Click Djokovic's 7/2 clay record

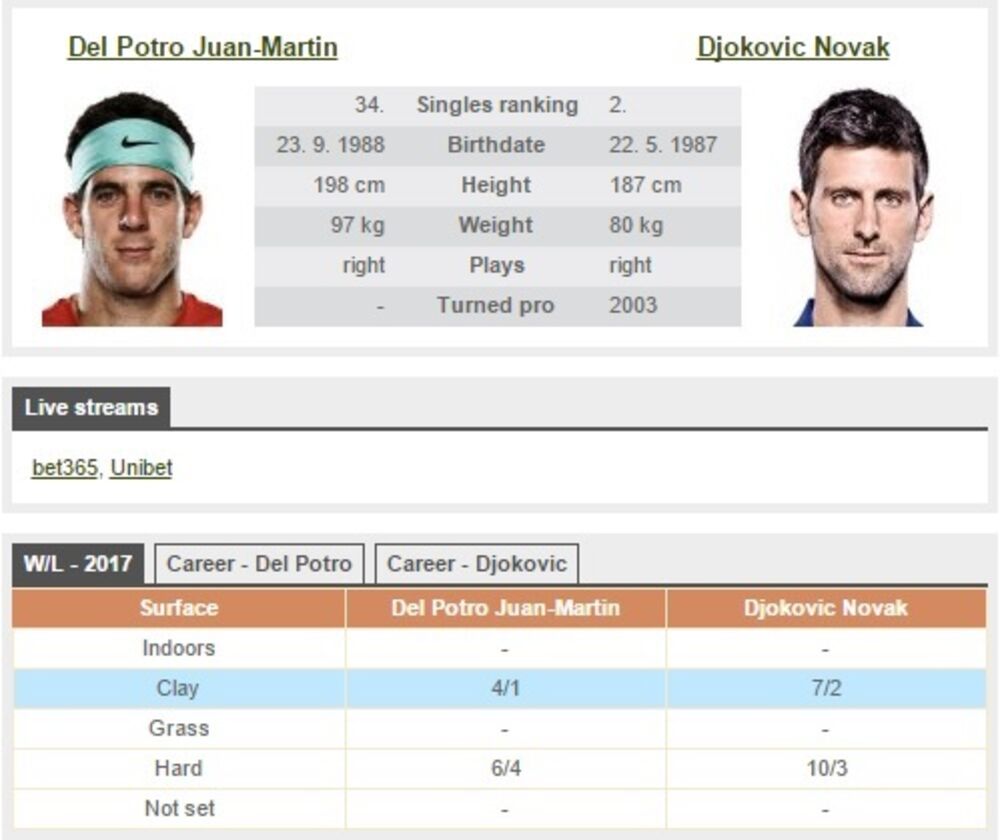point(825,688)
